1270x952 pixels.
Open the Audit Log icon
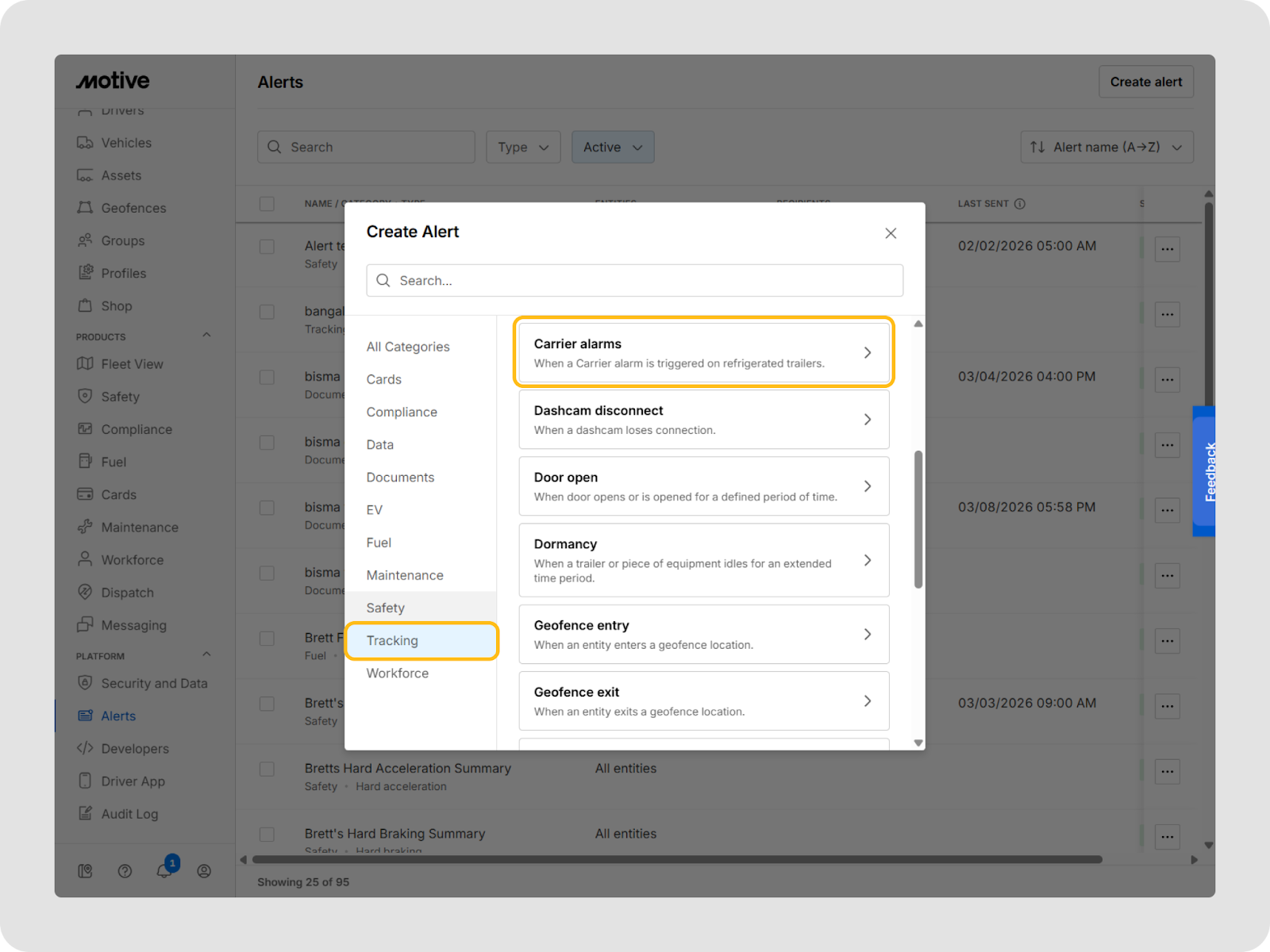(85, 814)
